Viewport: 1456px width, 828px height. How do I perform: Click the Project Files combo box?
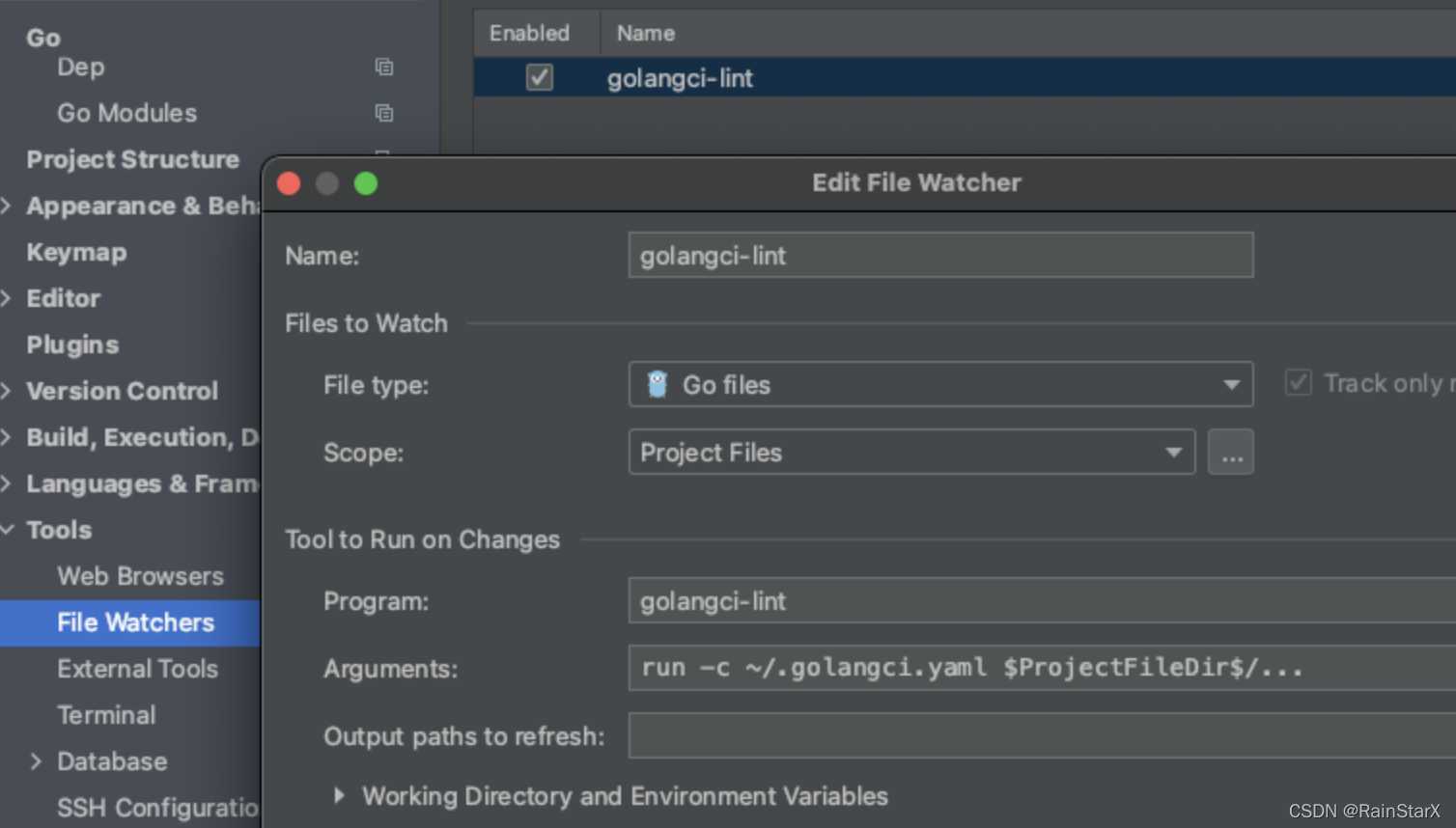911,452
